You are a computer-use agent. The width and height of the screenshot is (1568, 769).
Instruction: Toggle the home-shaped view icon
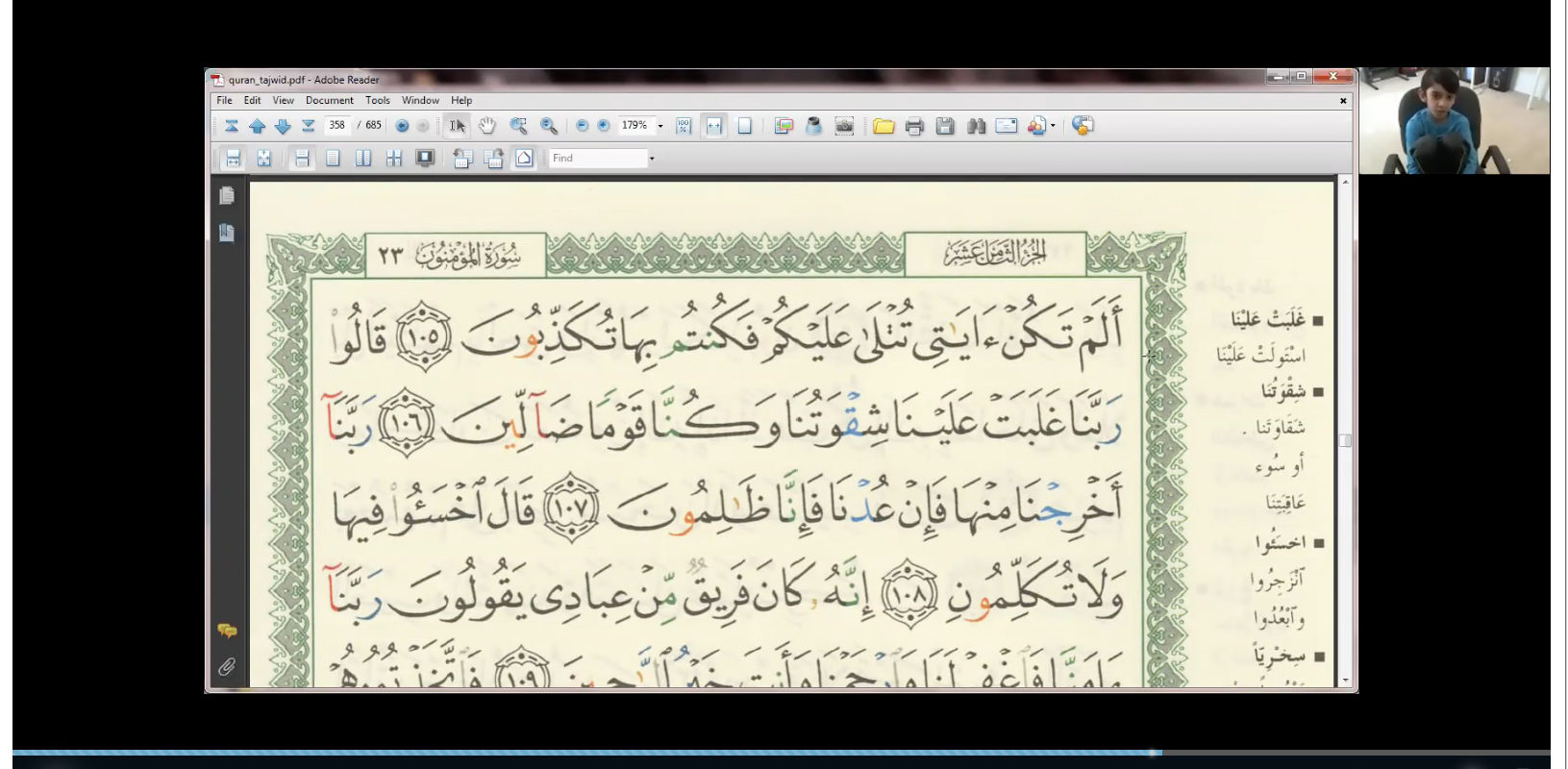(524, 159)
